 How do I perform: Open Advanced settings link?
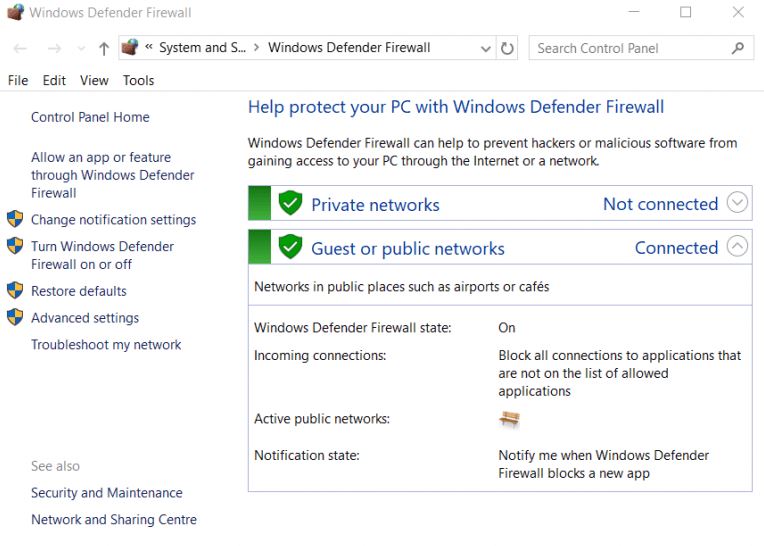pyautogui.click(x=85, y=318)
